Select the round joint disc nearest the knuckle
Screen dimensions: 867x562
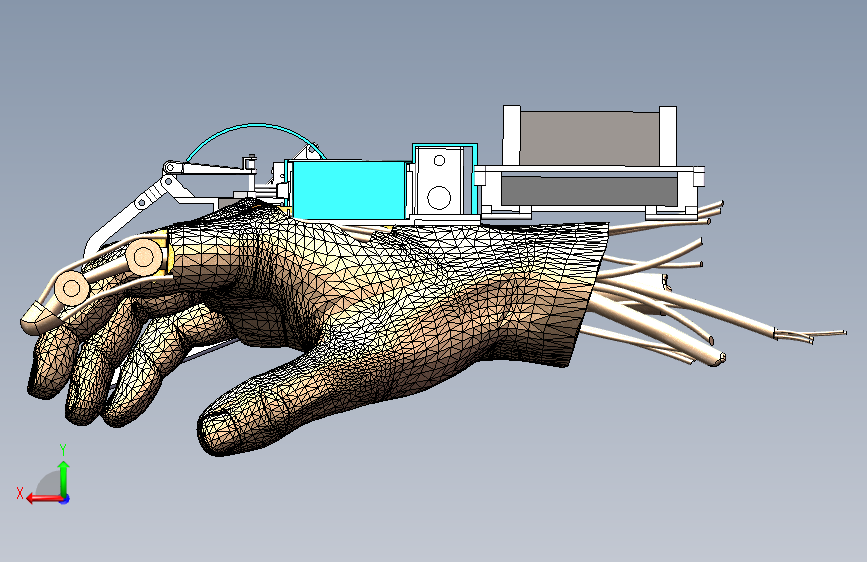tap(144, 257)
